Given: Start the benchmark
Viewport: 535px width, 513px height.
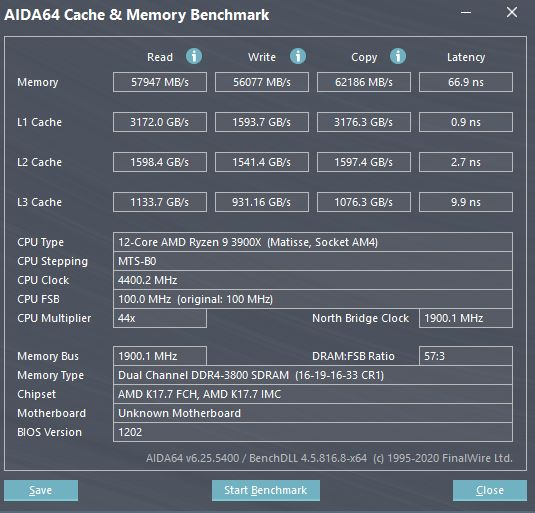Looking at the screenshot, I should click(x=266, y=490).
